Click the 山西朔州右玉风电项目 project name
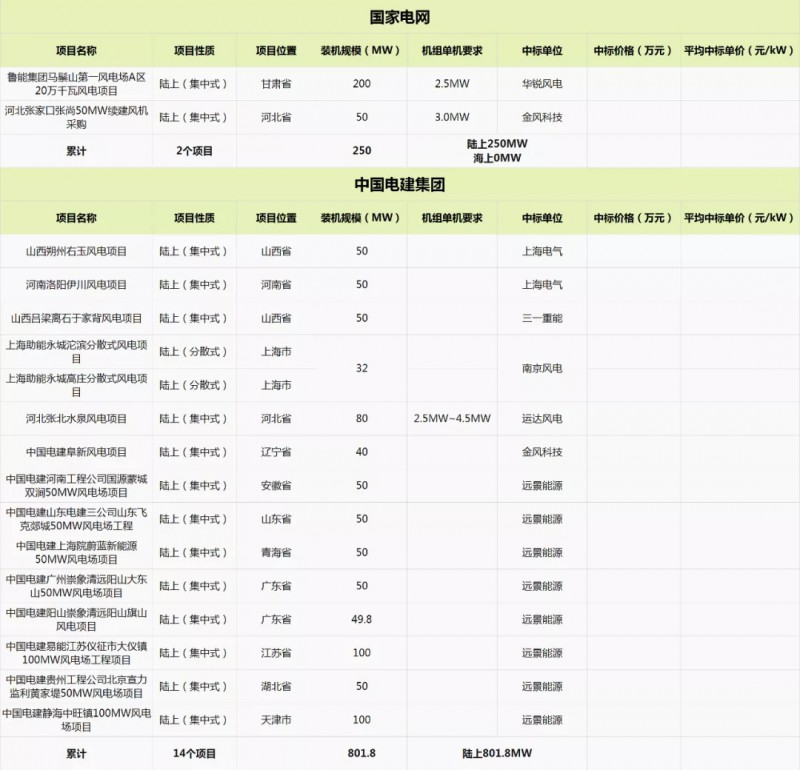This screenshot has height=770, width=800. click(76, 251)
